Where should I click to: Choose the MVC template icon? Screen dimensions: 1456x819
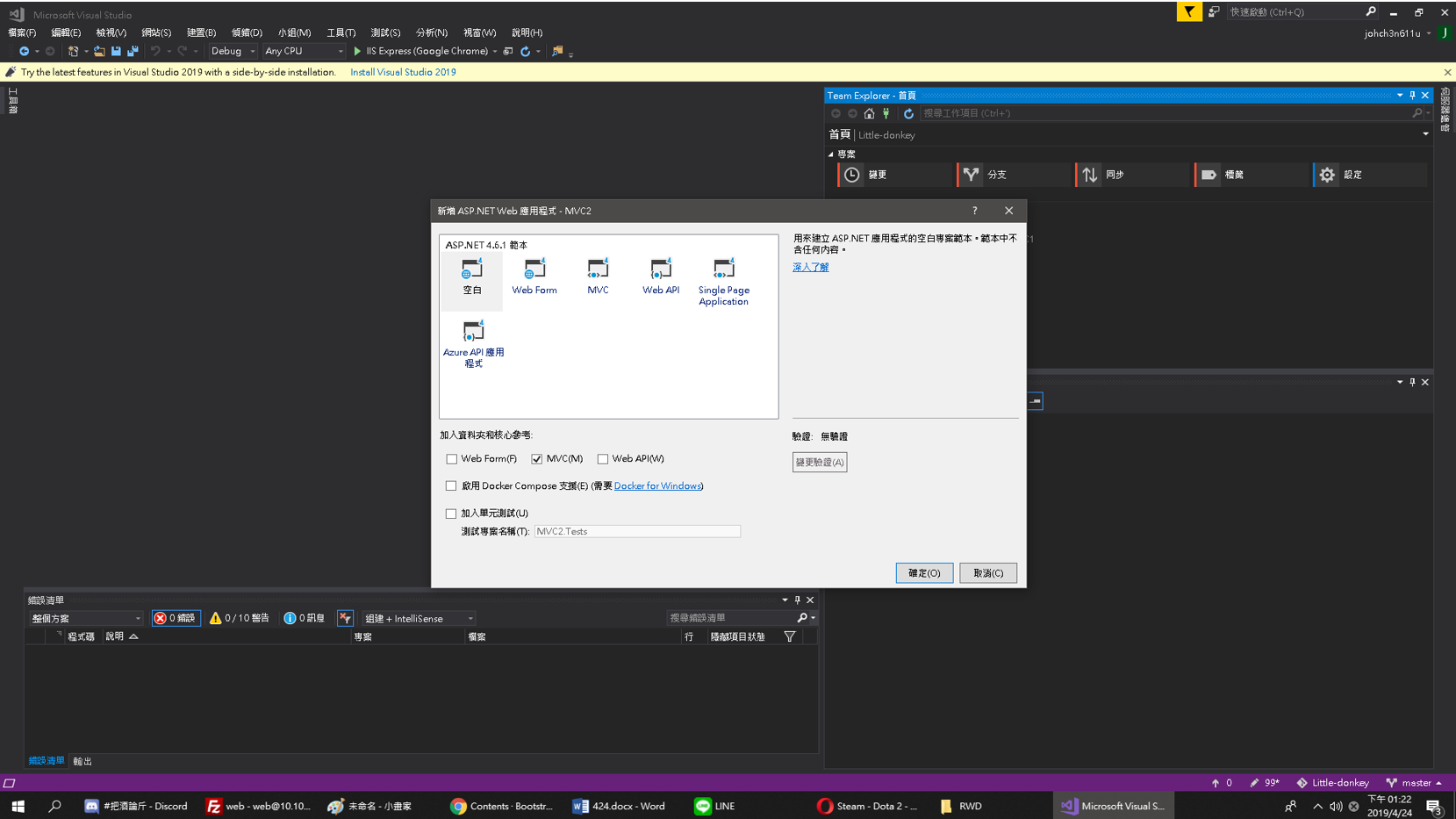click(598, 268)
